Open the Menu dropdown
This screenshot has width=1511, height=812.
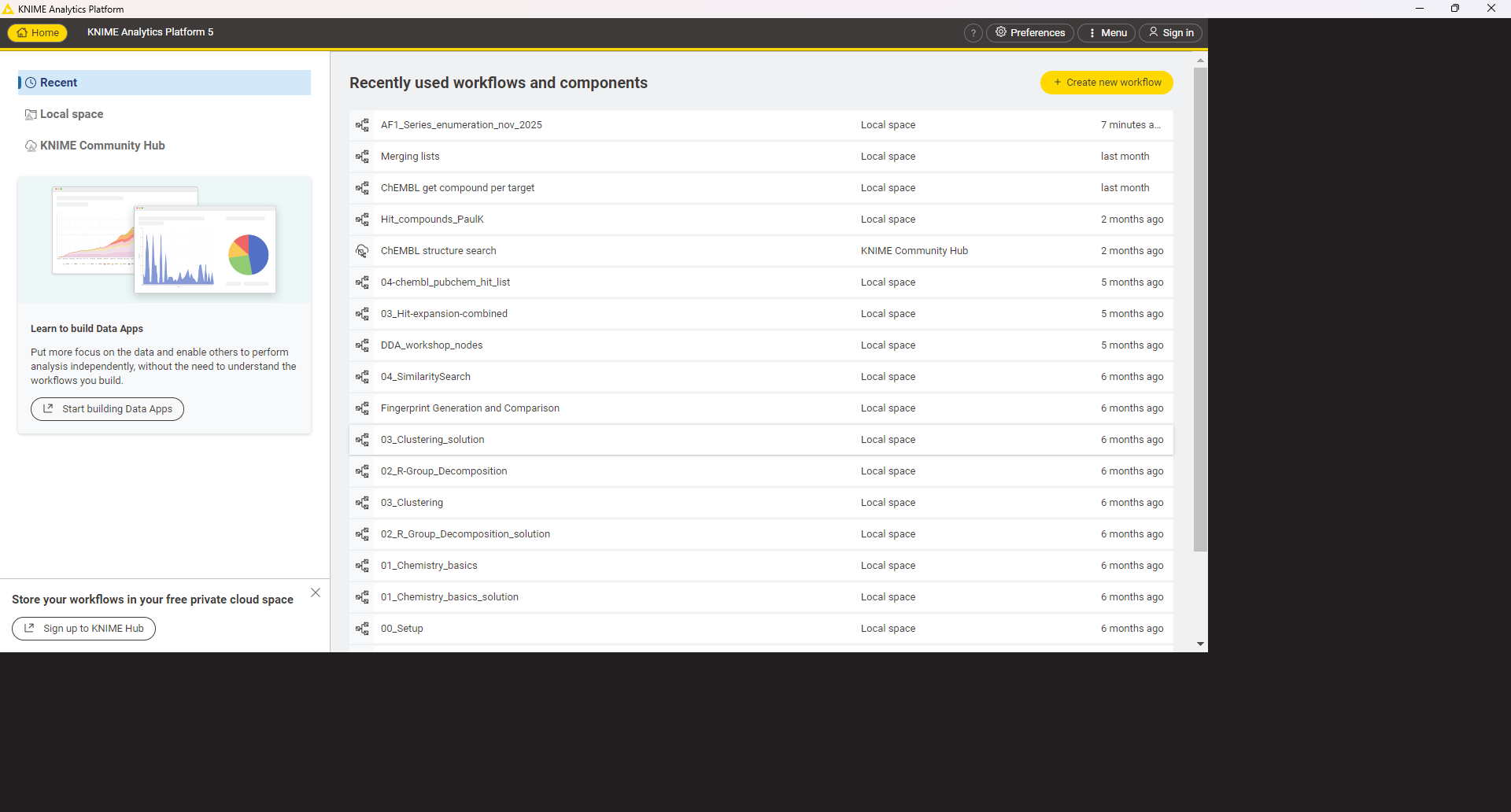[x=1106, y=33]
